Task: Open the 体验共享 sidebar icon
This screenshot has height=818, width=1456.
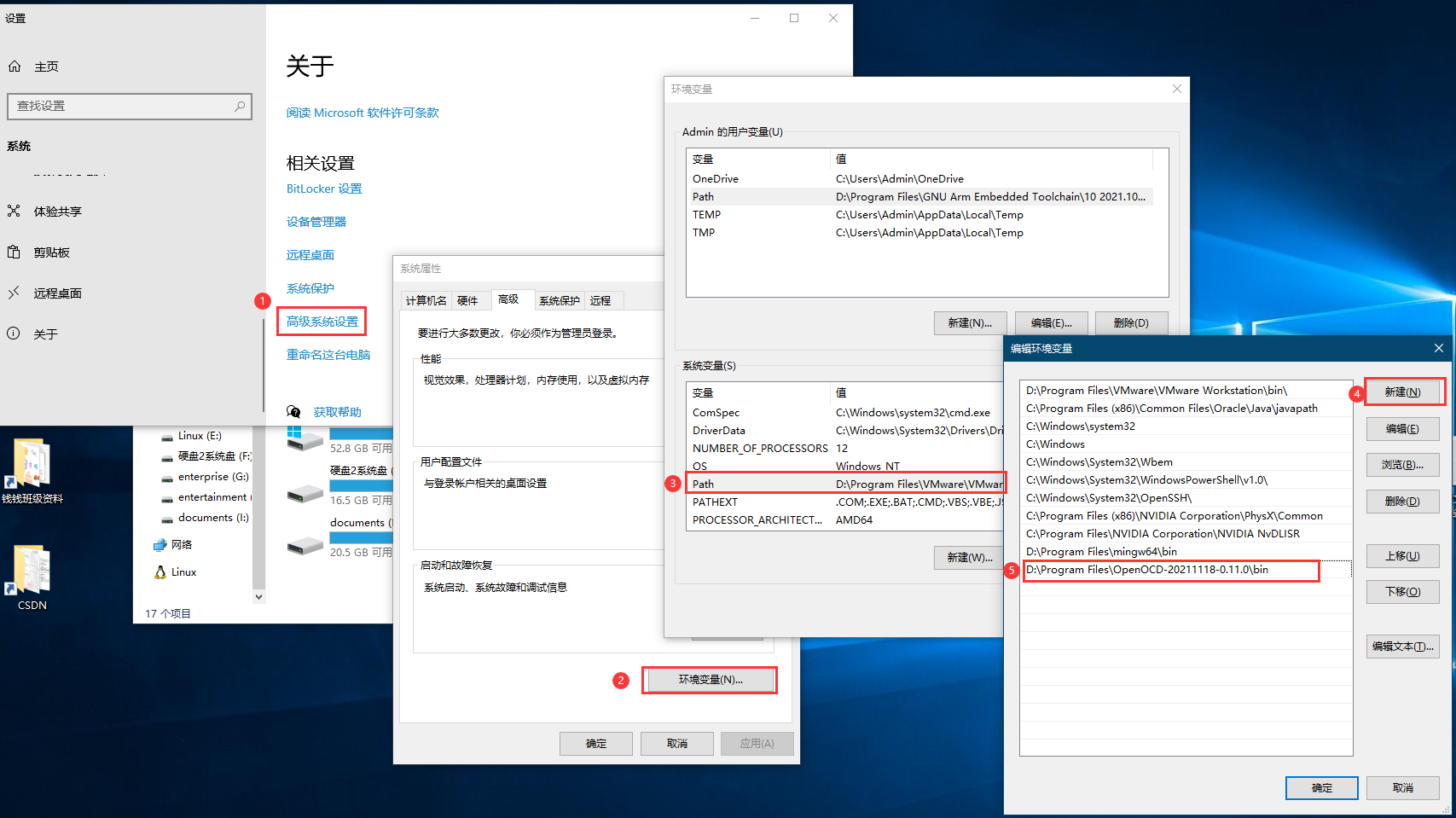Action: click(x=14, y=211)
